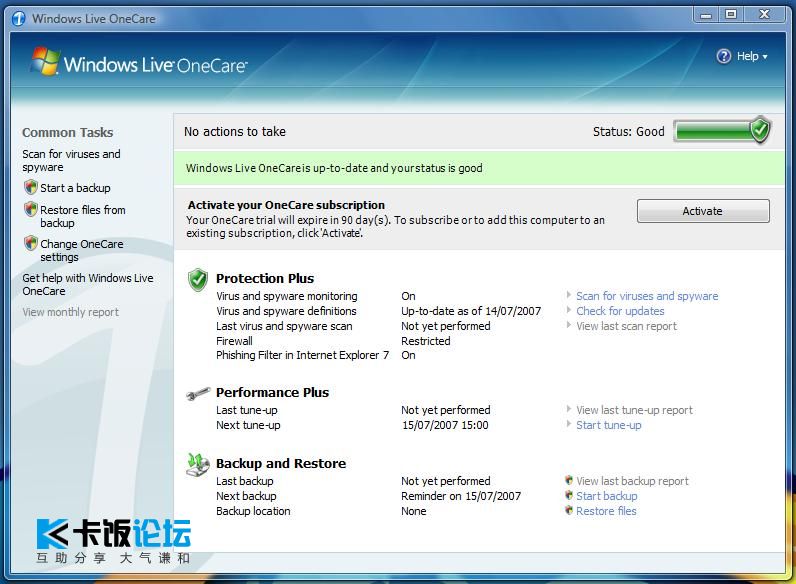Open View monthly report
The width and height of the screenshot is (796, 584).
pos(71,312)
